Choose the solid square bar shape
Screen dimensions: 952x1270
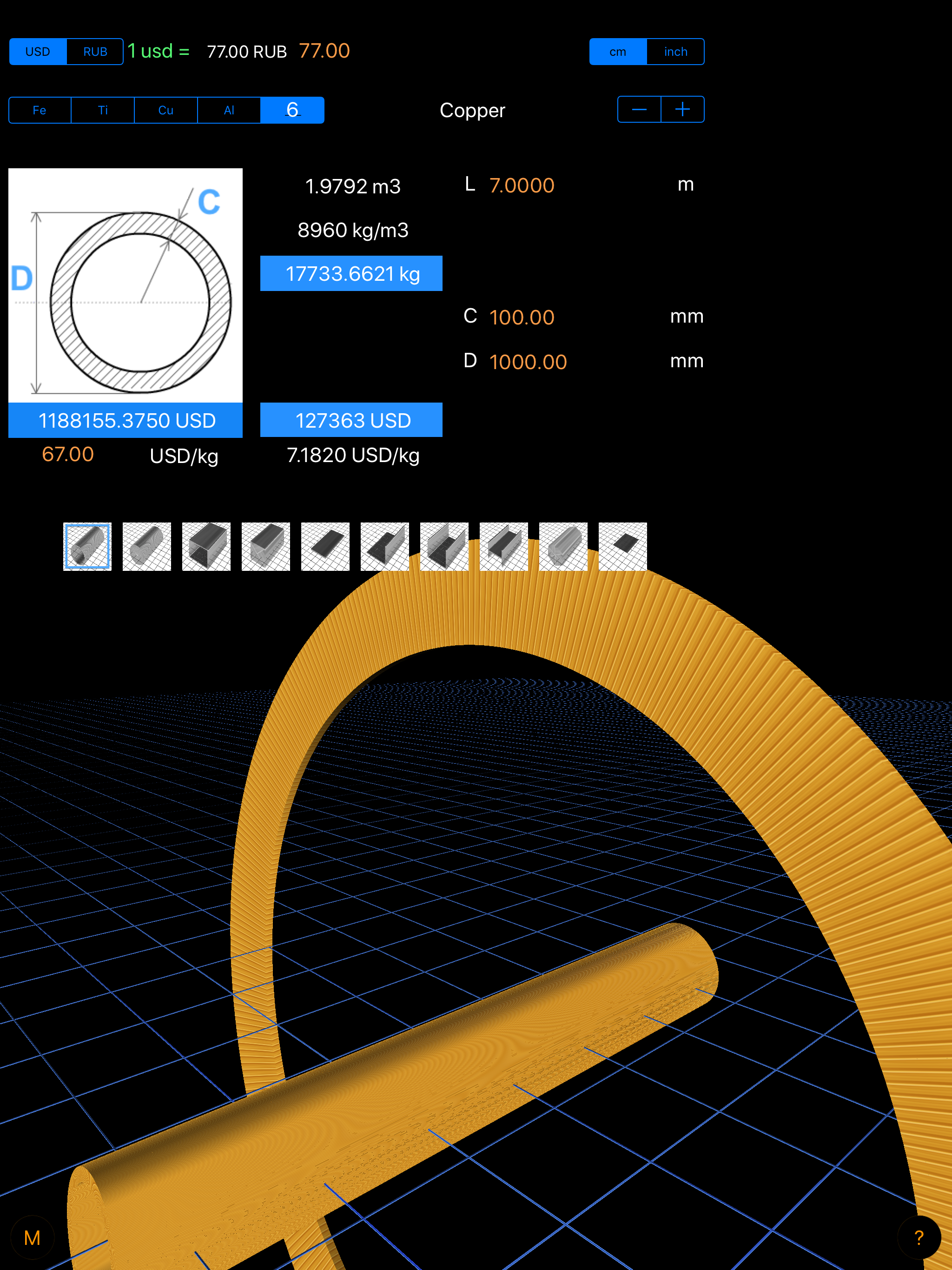[x=266, y=546]
